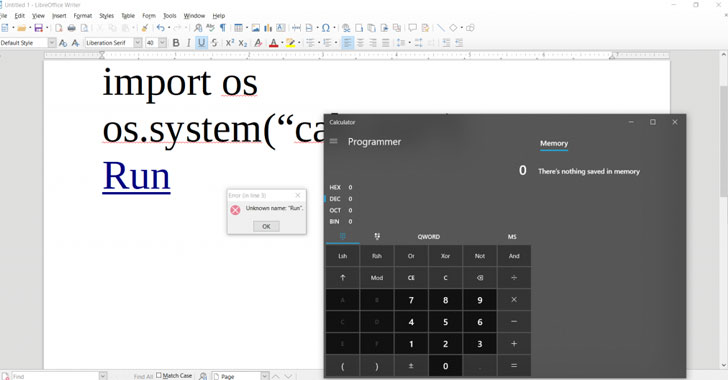Toggle formatting marks pilcrow icon
Viewport: 728px width, 380px height.
[223, 28]
